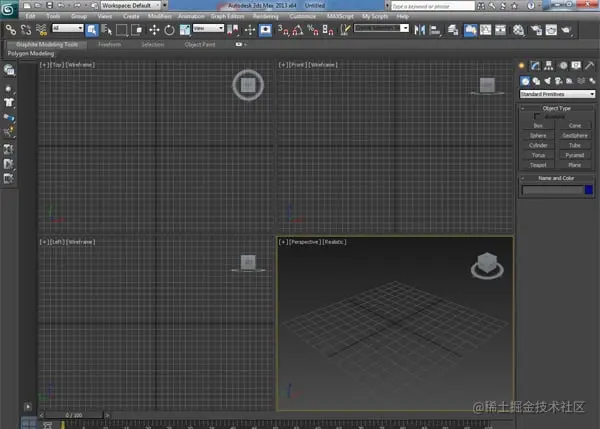Activate the Select and Move tool
The width and height of the screenshot is (600, 429).
click(x=154, y=30)
